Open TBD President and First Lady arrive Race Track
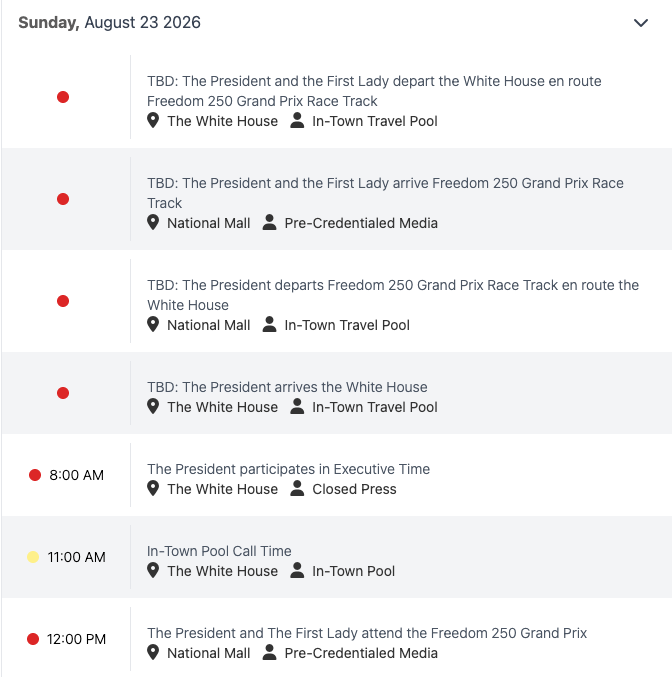Image resolution: width=672 pixels, height=677 pixels. 385,193
